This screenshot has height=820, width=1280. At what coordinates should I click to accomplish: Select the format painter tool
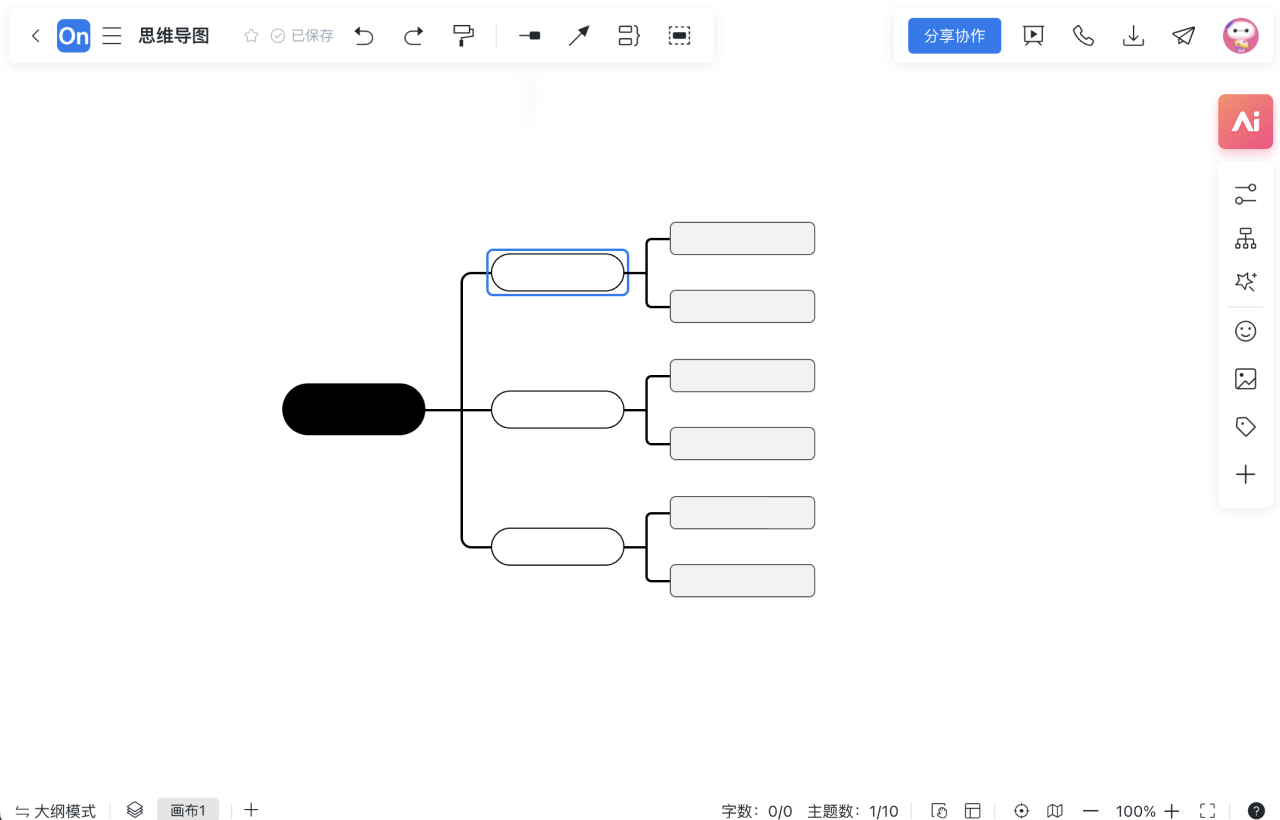coord(463,36)
